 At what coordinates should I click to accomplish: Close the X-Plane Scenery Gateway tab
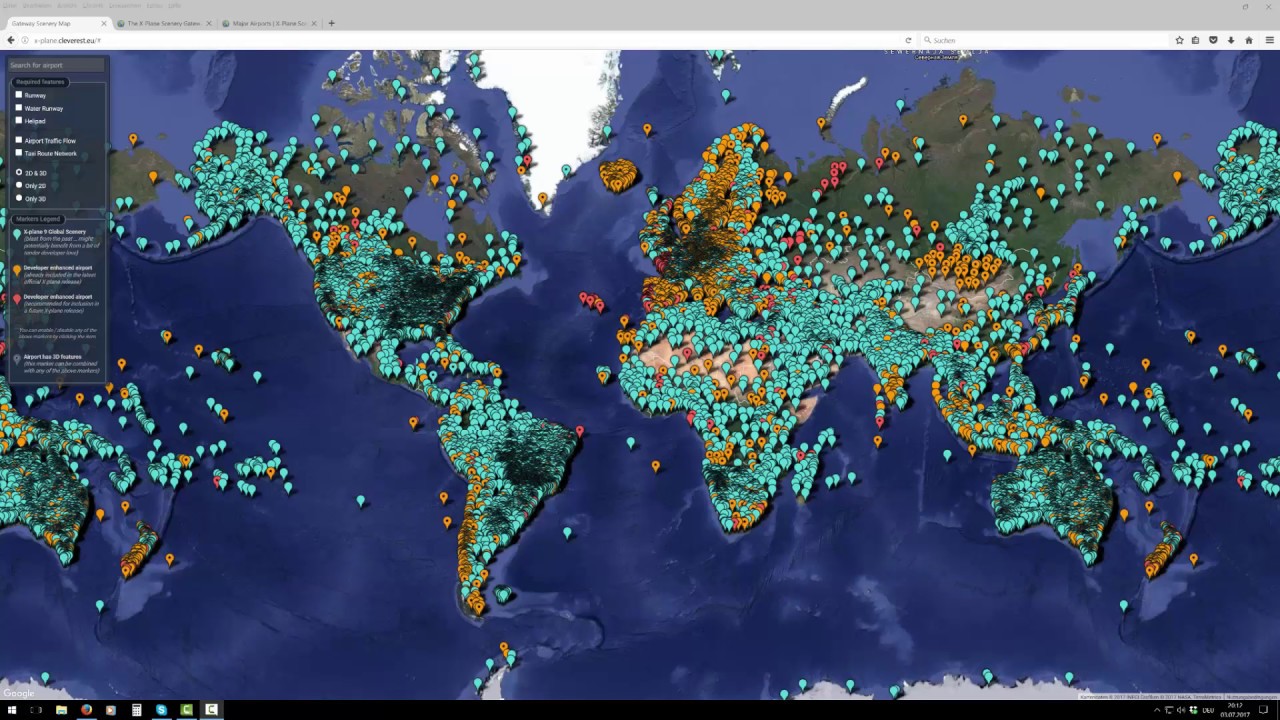pos(209,23)
